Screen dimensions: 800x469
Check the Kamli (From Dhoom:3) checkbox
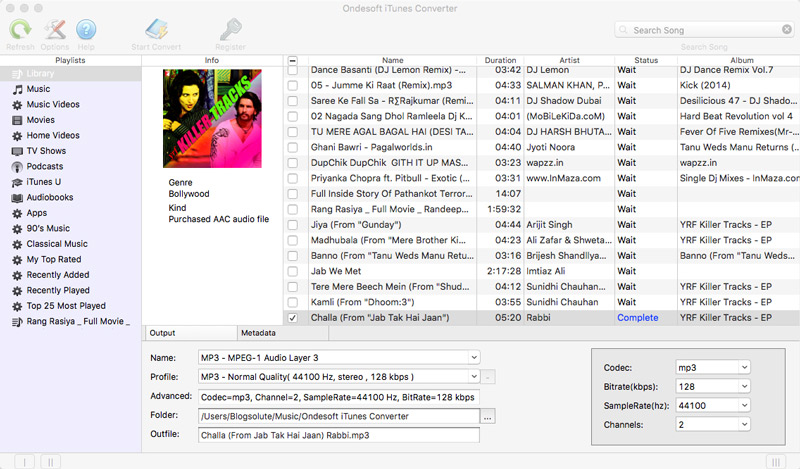(x=293, y=302)
